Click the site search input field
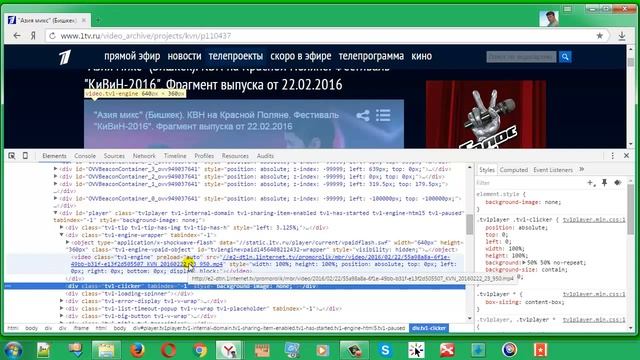Screen dimensions: 640x360 click(x=521, y=57)
